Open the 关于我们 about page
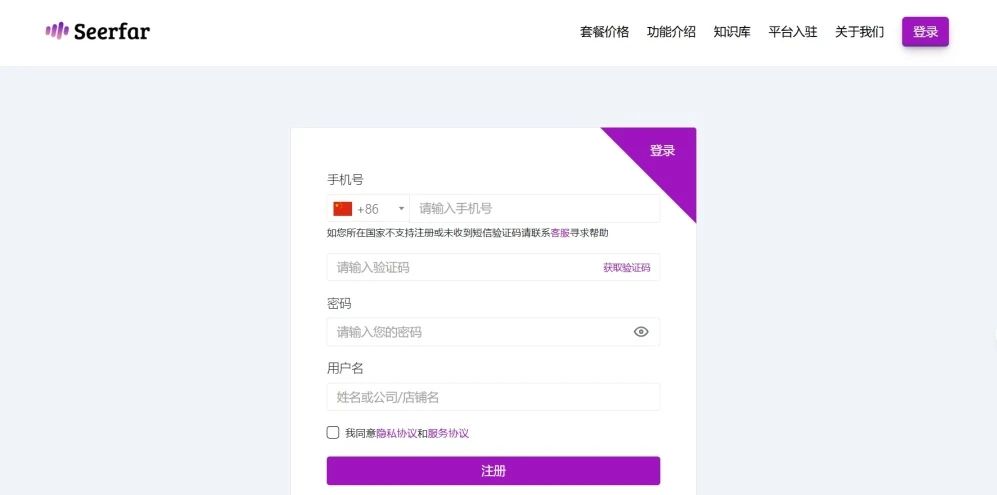Screen dimensions: 997x495 pos(859,32)
